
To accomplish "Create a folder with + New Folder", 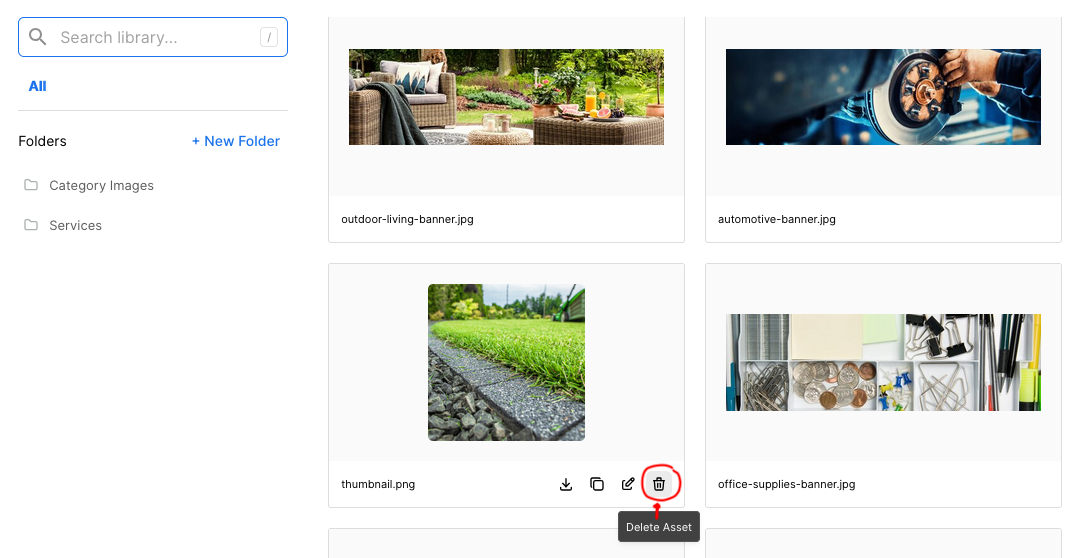I will (x=236, y=141).
